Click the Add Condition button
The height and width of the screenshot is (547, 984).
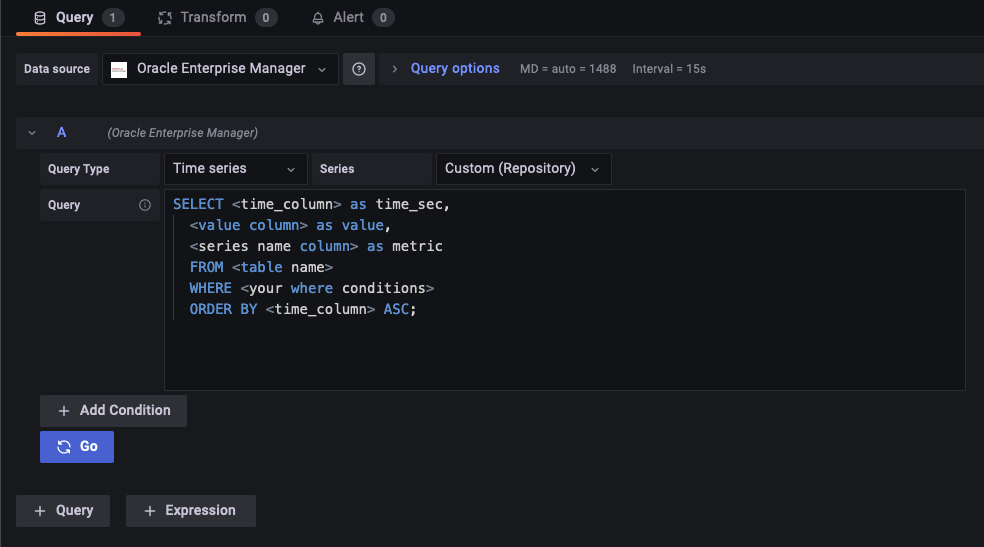[x=114, y=411]
